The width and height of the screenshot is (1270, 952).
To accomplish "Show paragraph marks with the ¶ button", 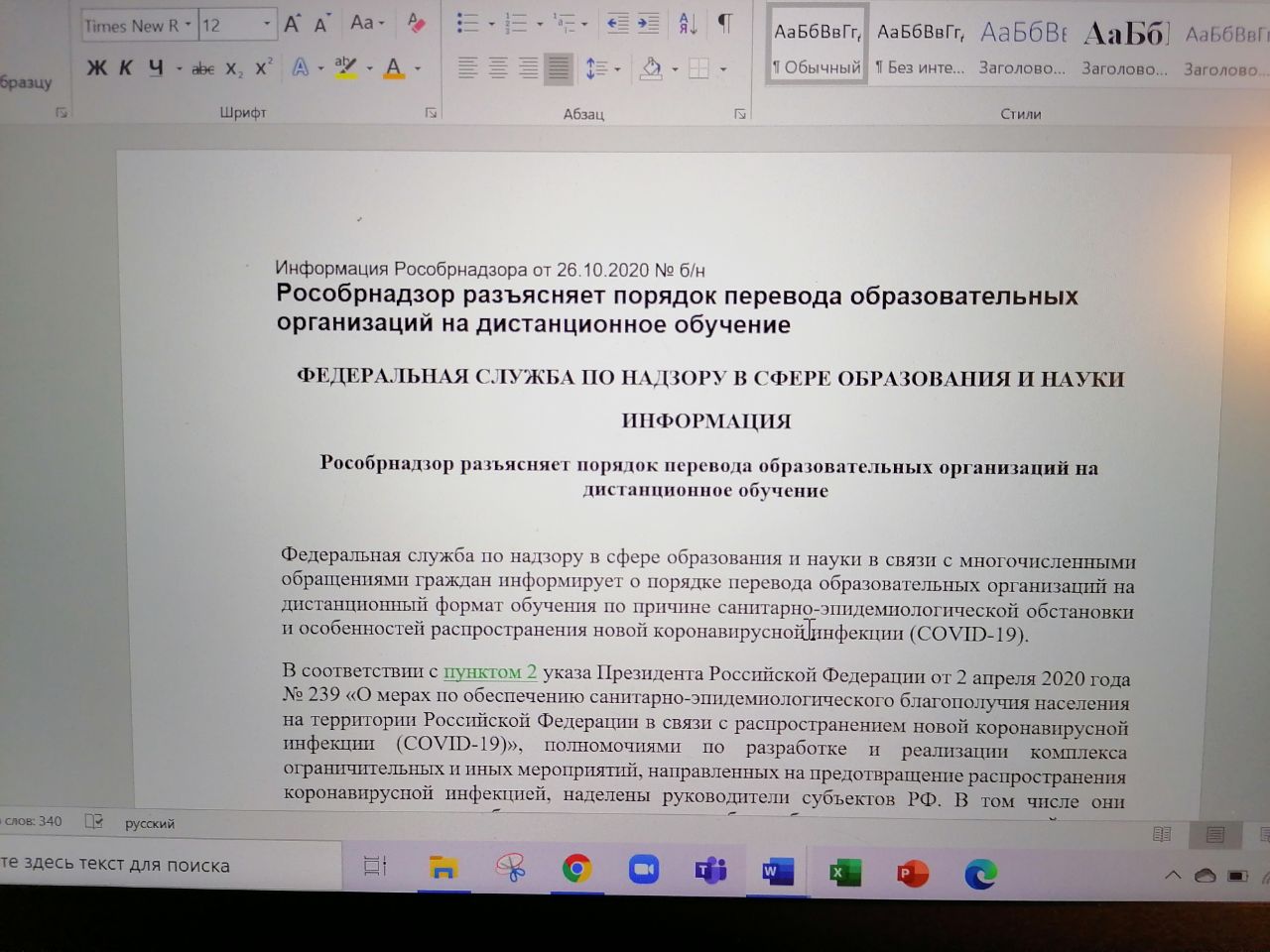I will (726, 24).
